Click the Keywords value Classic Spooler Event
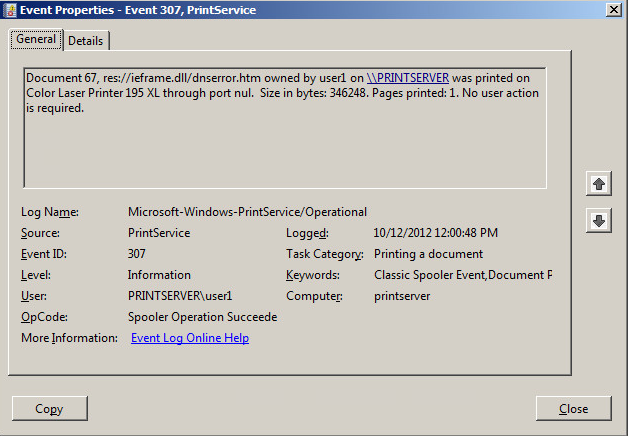The image size is (628, 436). [461, 275]
